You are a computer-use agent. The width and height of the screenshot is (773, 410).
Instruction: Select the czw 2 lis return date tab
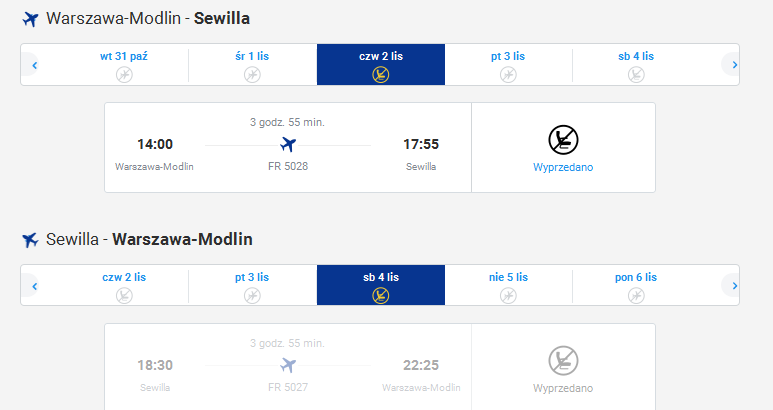click(124, 285)
